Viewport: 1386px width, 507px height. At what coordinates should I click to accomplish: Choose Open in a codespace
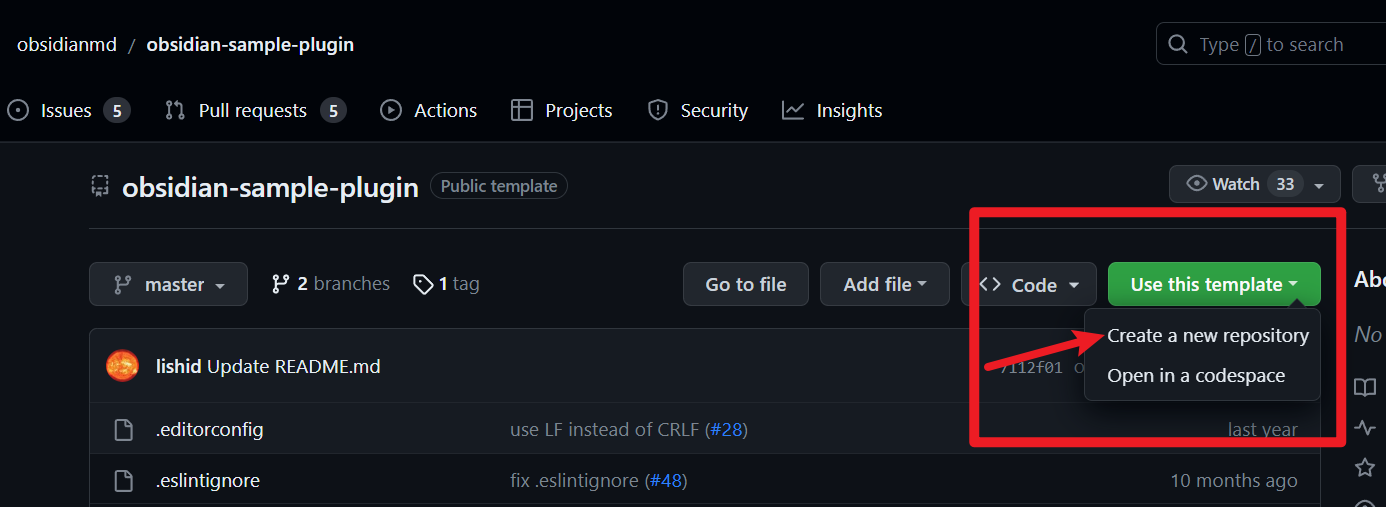click(x=1195, y=376)
